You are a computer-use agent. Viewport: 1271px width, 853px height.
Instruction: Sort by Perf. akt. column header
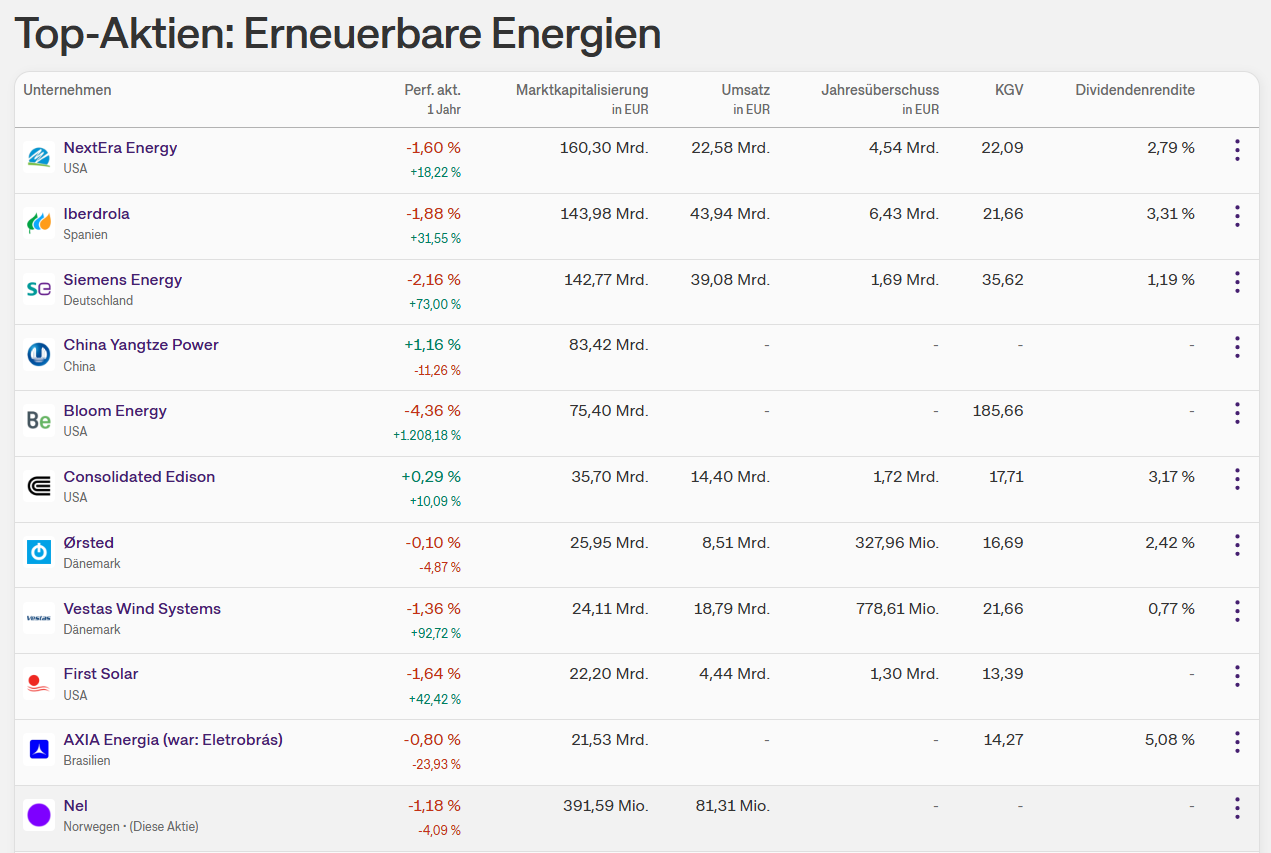[432, 90]
